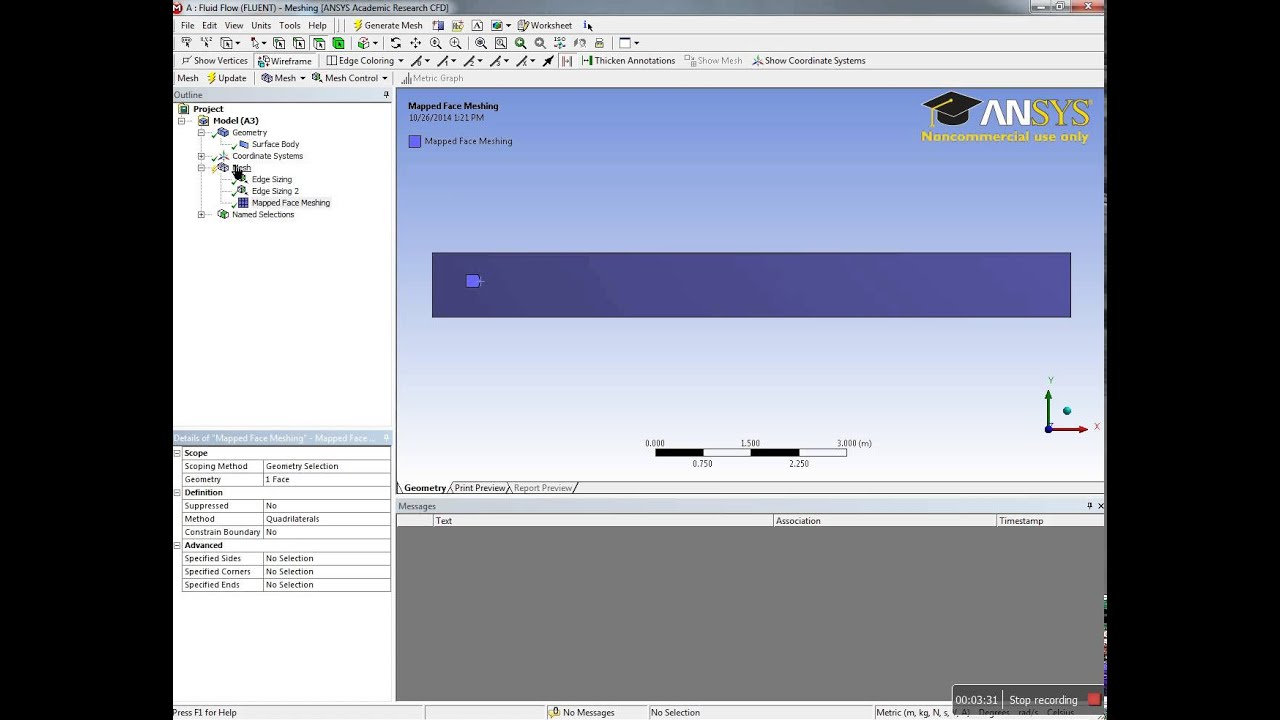Image resolution: width=1280 pixels, height=720 pixels.
Task: Select the green body selection filter
Action: point(339,43)
